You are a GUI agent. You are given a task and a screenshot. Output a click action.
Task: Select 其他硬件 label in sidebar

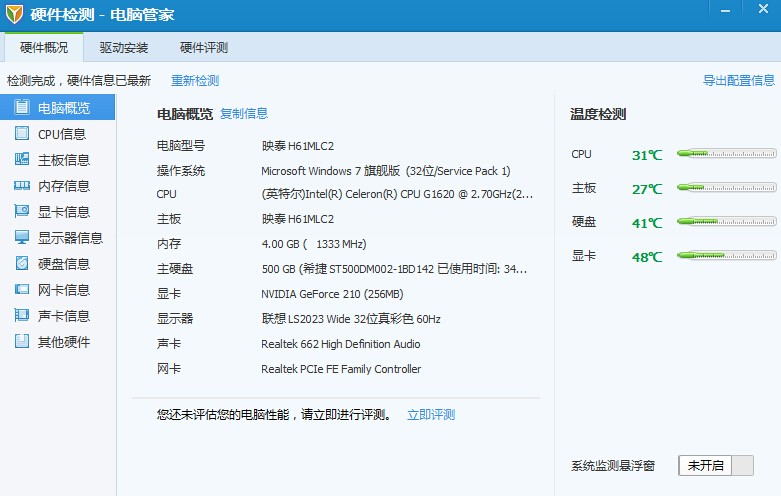pos(64,342)
